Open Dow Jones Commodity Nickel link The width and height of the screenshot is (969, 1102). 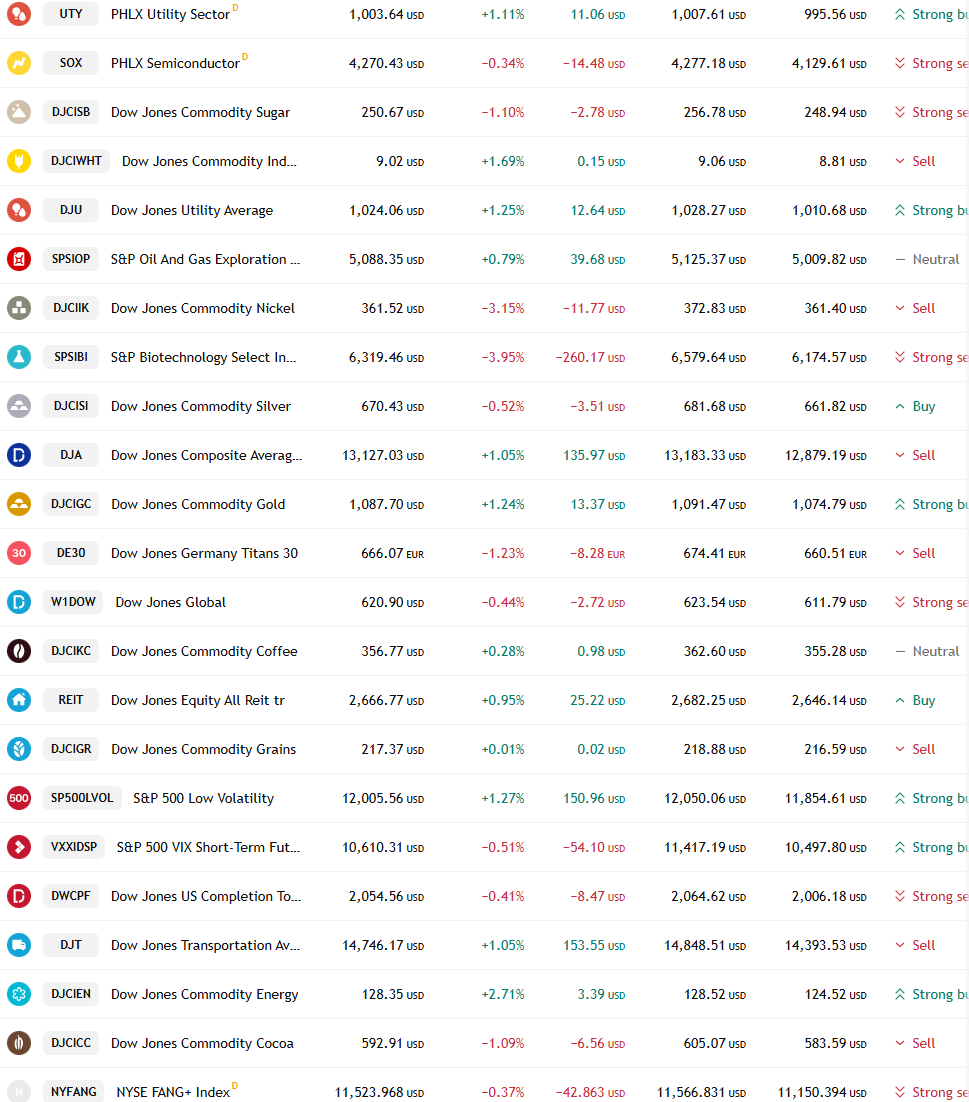click(x=203, y=309)
